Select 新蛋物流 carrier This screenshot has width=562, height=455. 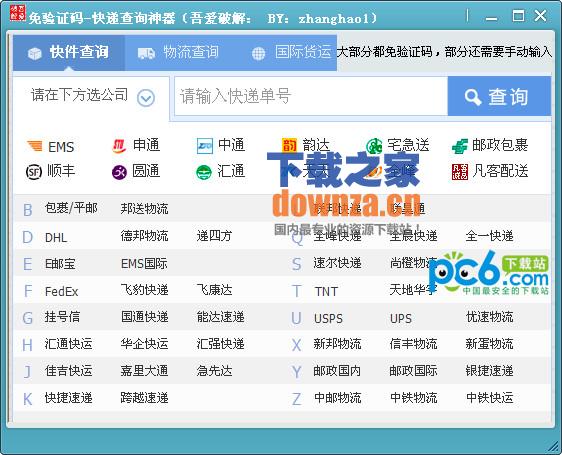(489, 344)
